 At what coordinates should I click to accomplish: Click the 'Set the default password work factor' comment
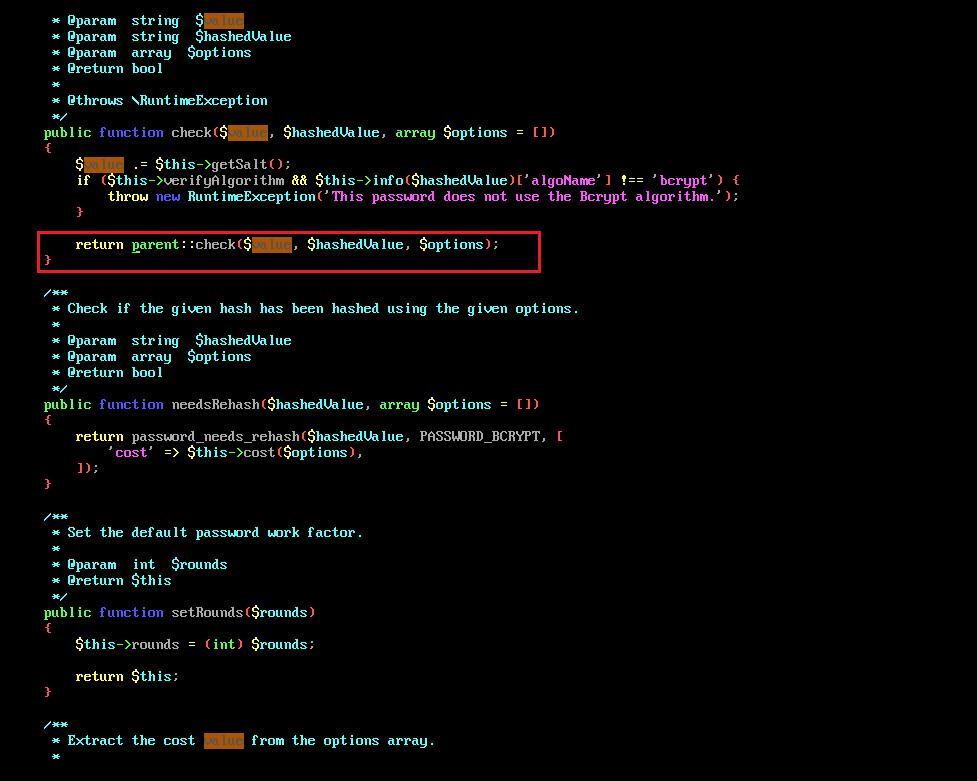click(x=215, y=532)
